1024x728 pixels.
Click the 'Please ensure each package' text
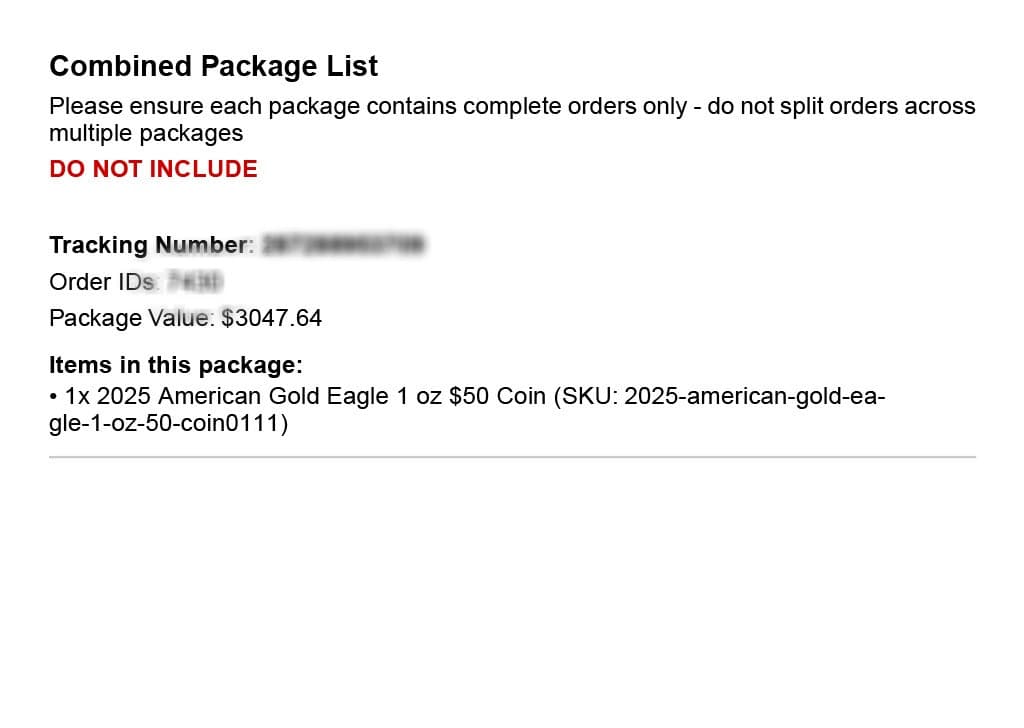(x=188, y=106)
